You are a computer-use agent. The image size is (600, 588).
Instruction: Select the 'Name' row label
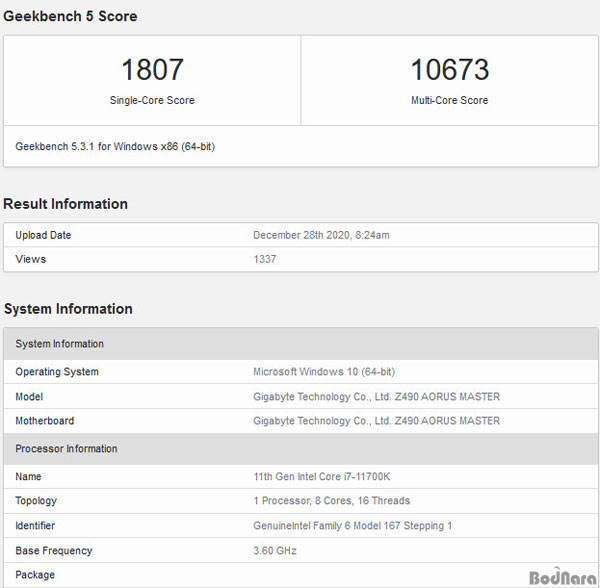[x=28, y=477]
